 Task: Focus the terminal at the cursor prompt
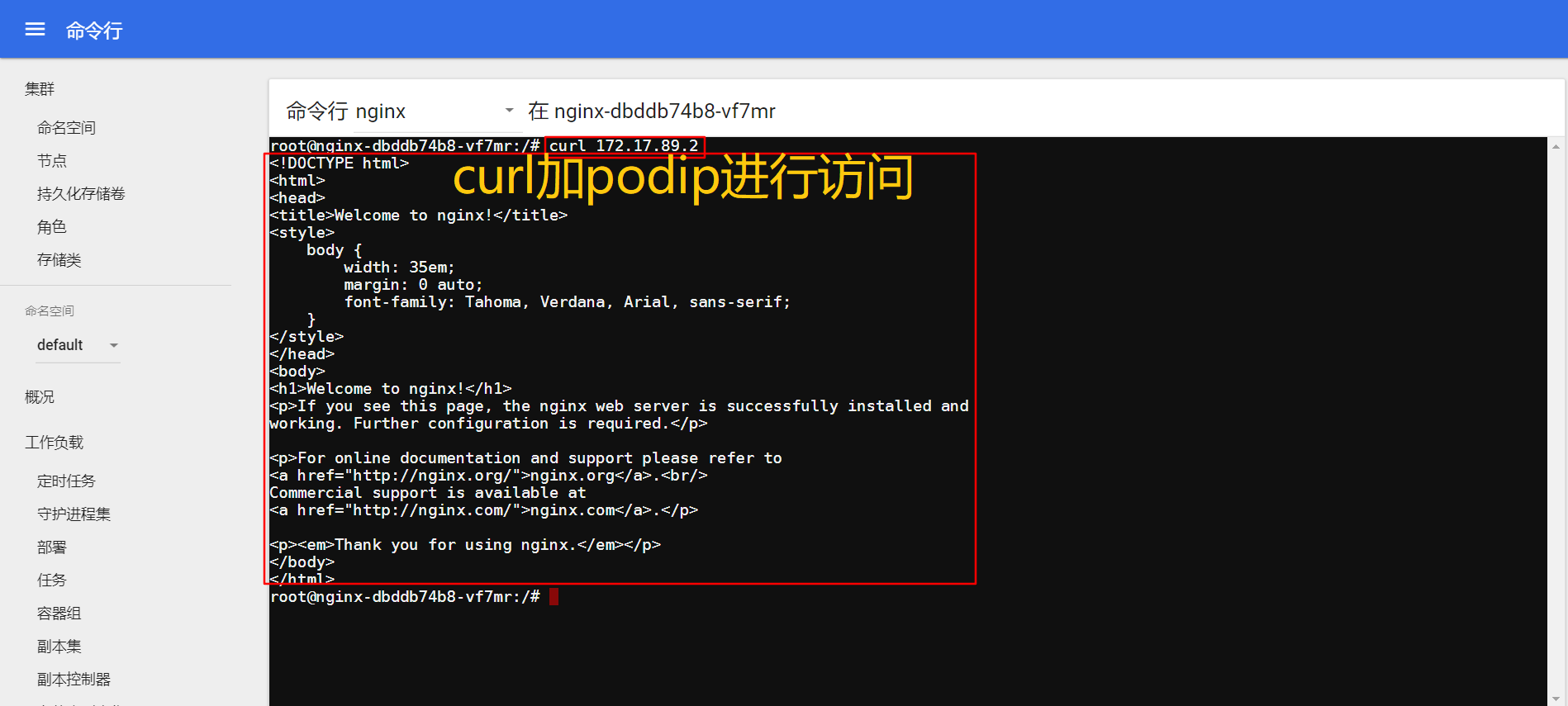[x=554, y=596]
